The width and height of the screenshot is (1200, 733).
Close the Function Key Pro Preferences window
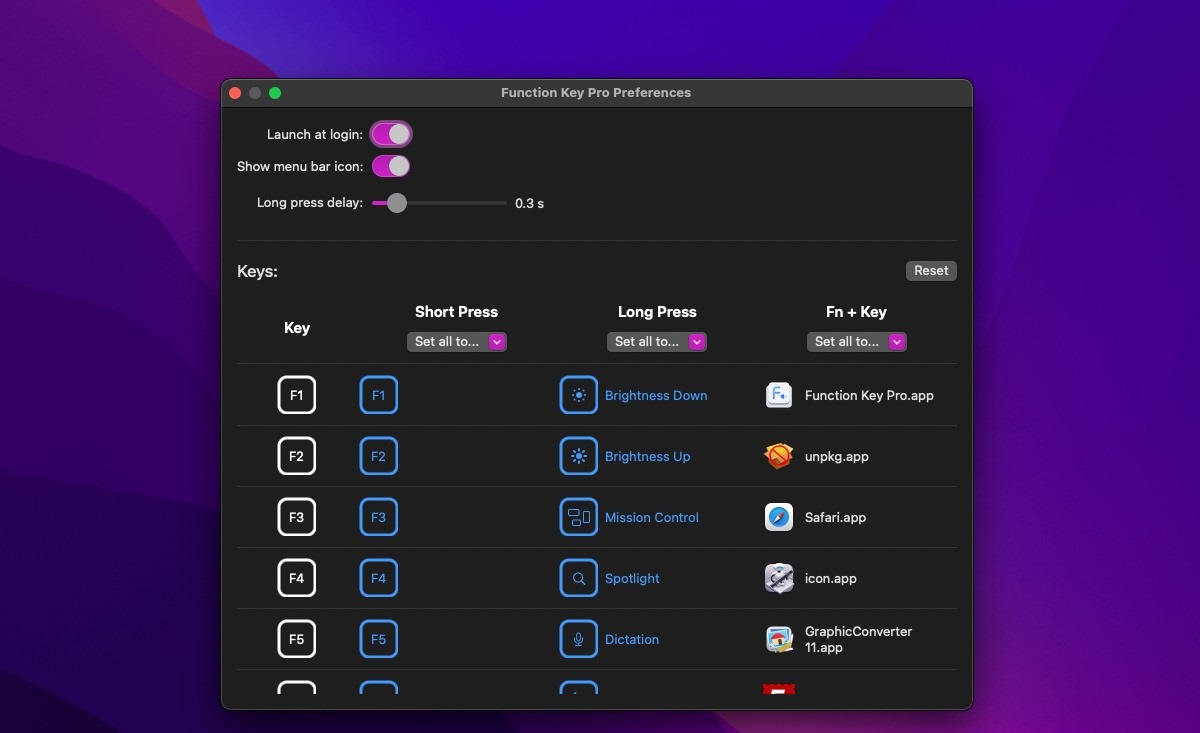point(235,93)
